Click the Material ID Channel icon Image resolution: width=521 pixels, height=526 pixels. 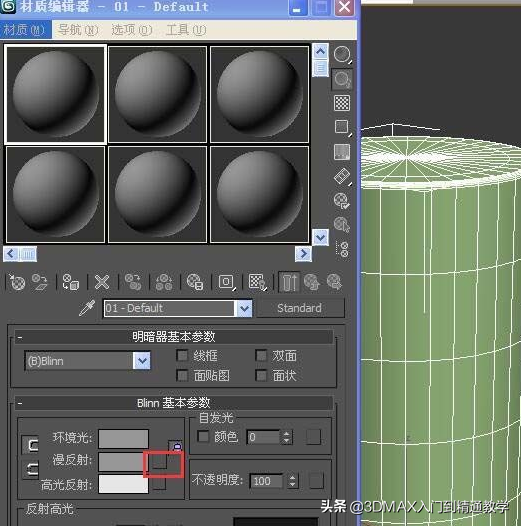(227, 282)
